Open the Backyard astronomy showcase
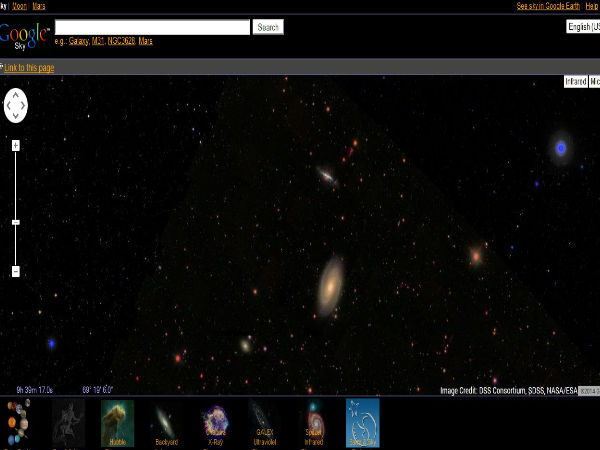 (166, 421)
